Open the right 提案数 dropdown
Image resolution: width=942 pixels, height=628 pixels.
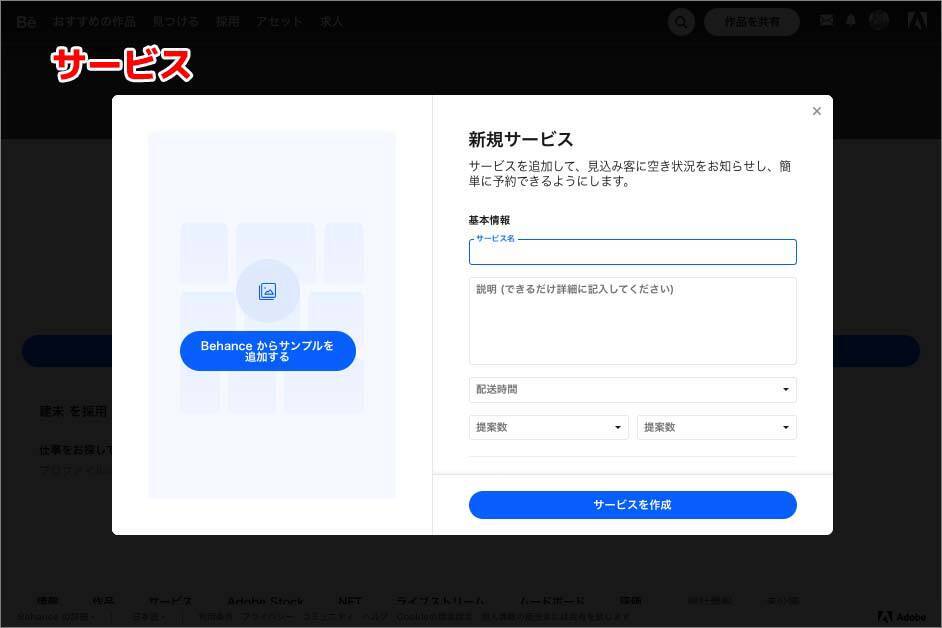[717, 427]
